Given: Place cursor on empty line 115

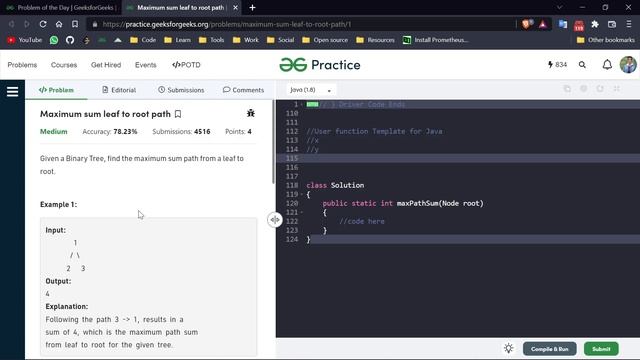Looking at the screenshot, I should coord(458,158).
